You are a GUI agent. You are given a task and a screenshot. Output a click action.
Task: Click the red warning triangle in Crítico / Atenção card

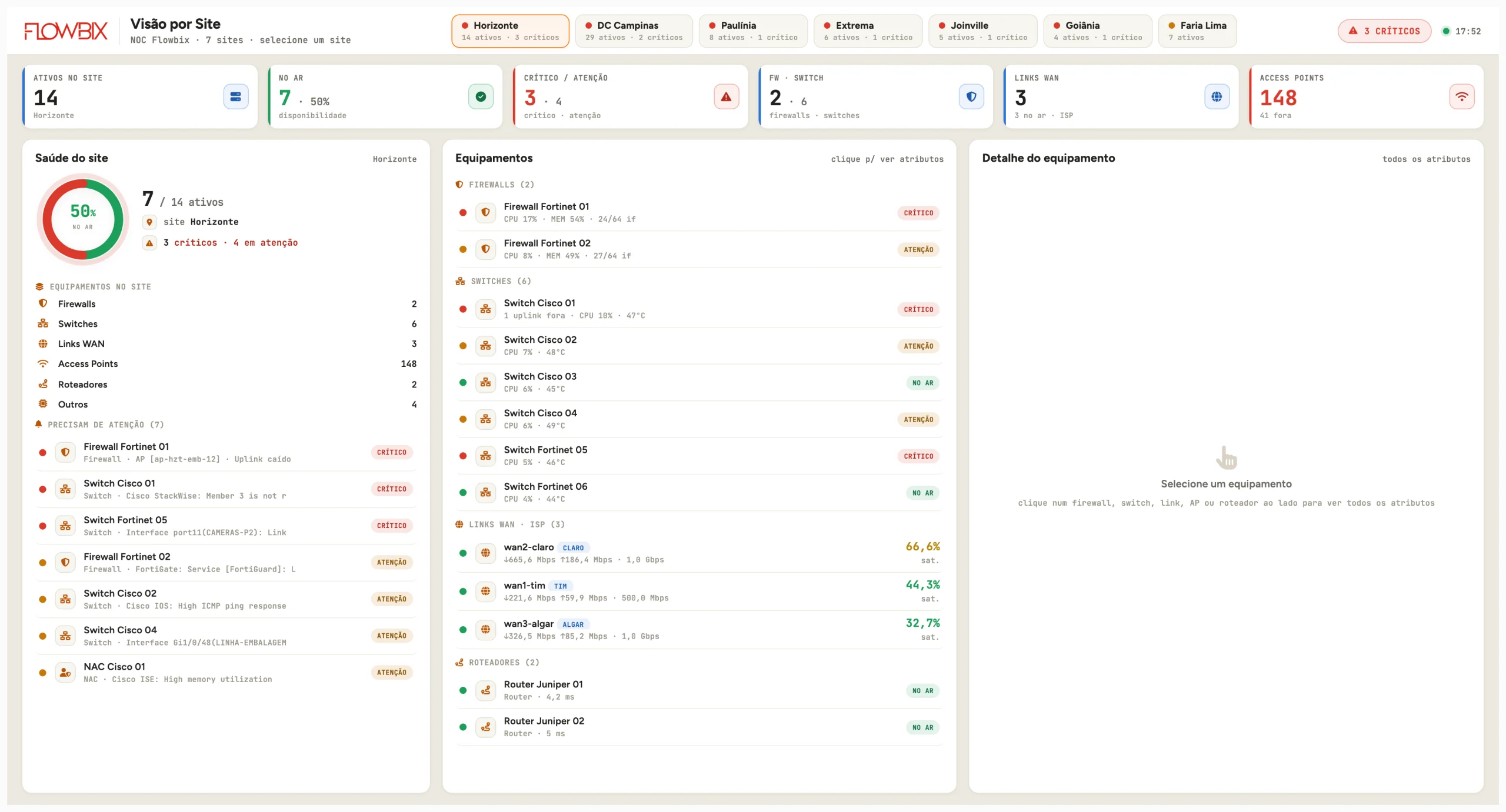726,97
